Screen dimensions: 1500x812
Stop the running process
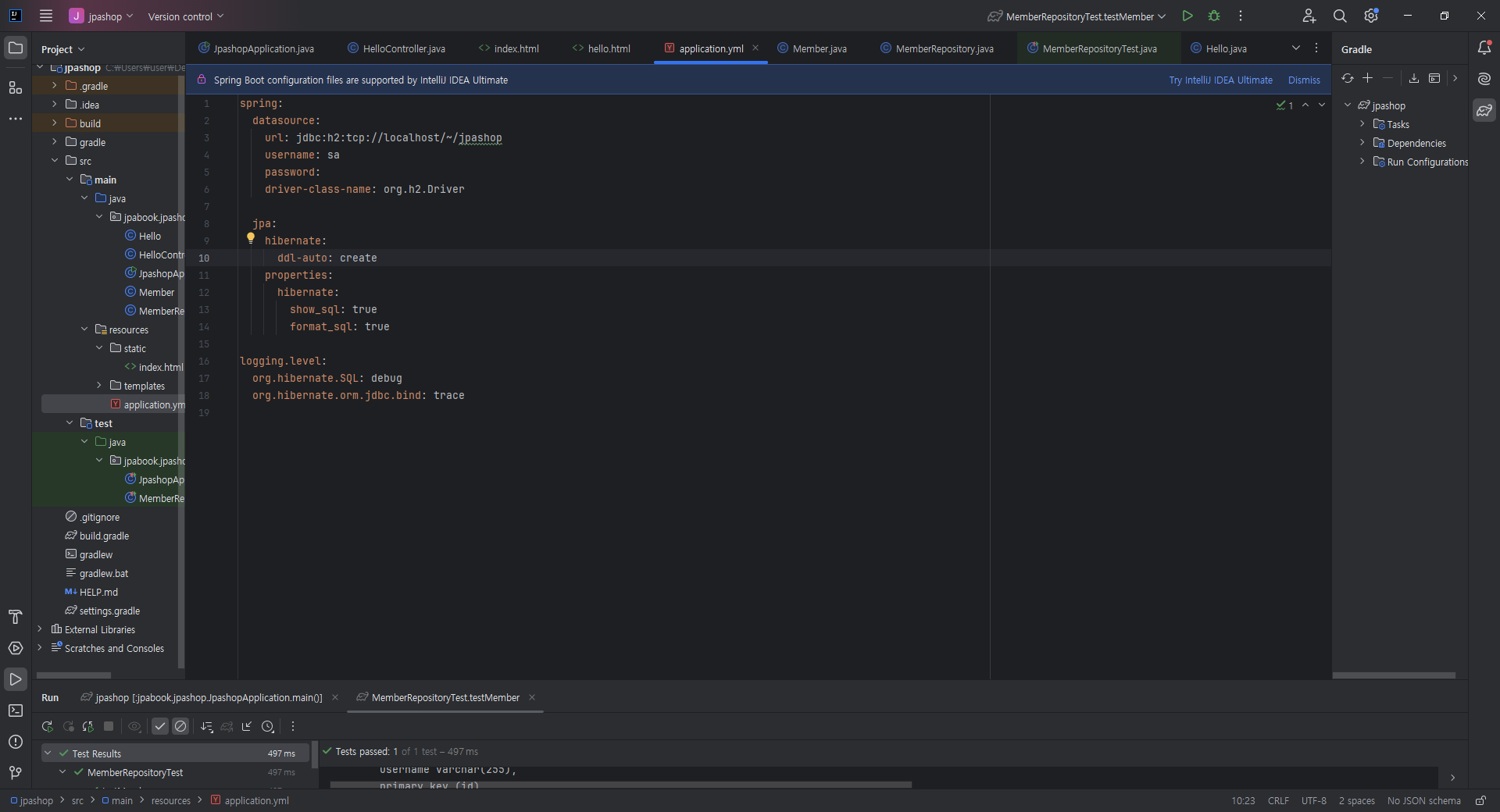tap(109, 726)
